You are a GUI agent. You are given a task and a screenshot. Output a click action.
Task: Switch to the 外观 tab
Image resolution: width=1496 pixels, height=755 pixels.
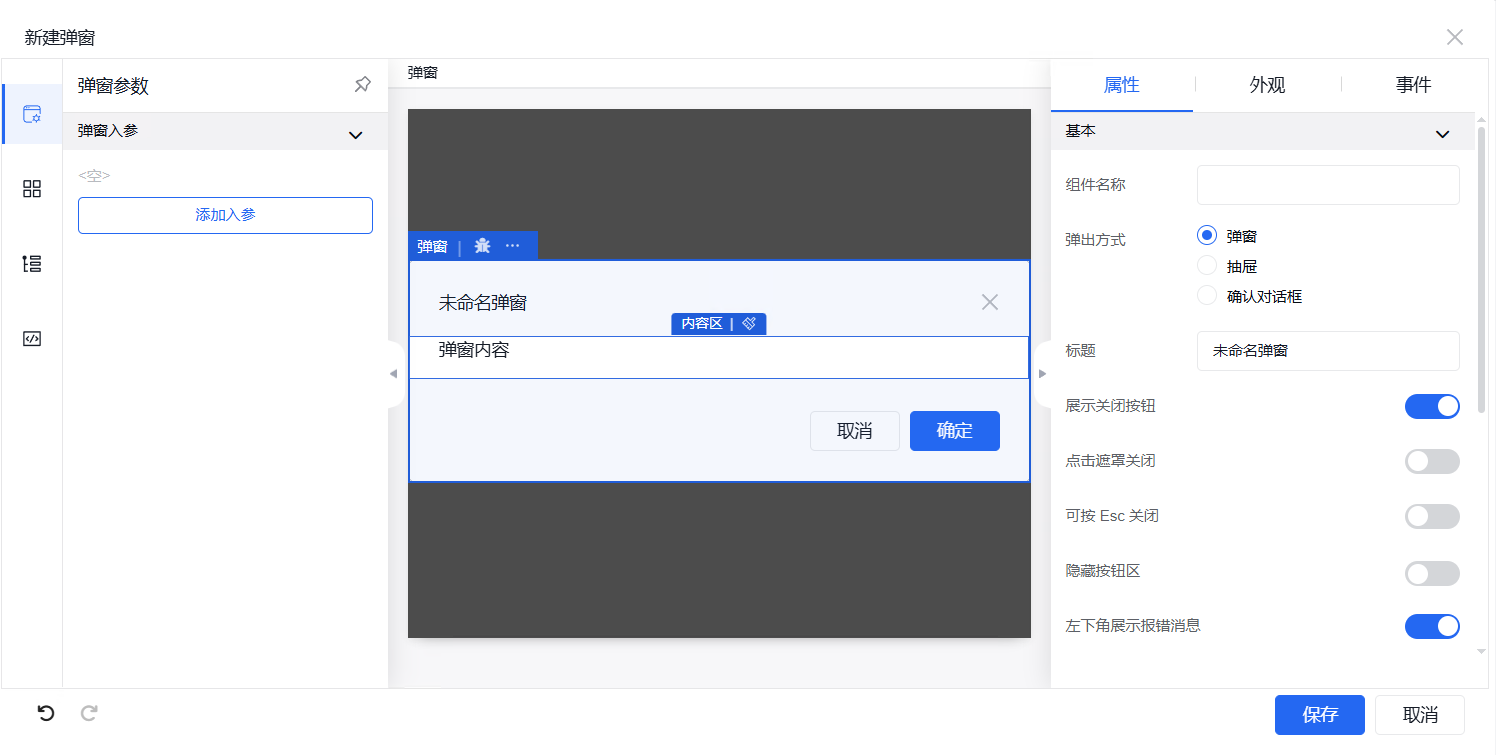(x=1267, y=85)
